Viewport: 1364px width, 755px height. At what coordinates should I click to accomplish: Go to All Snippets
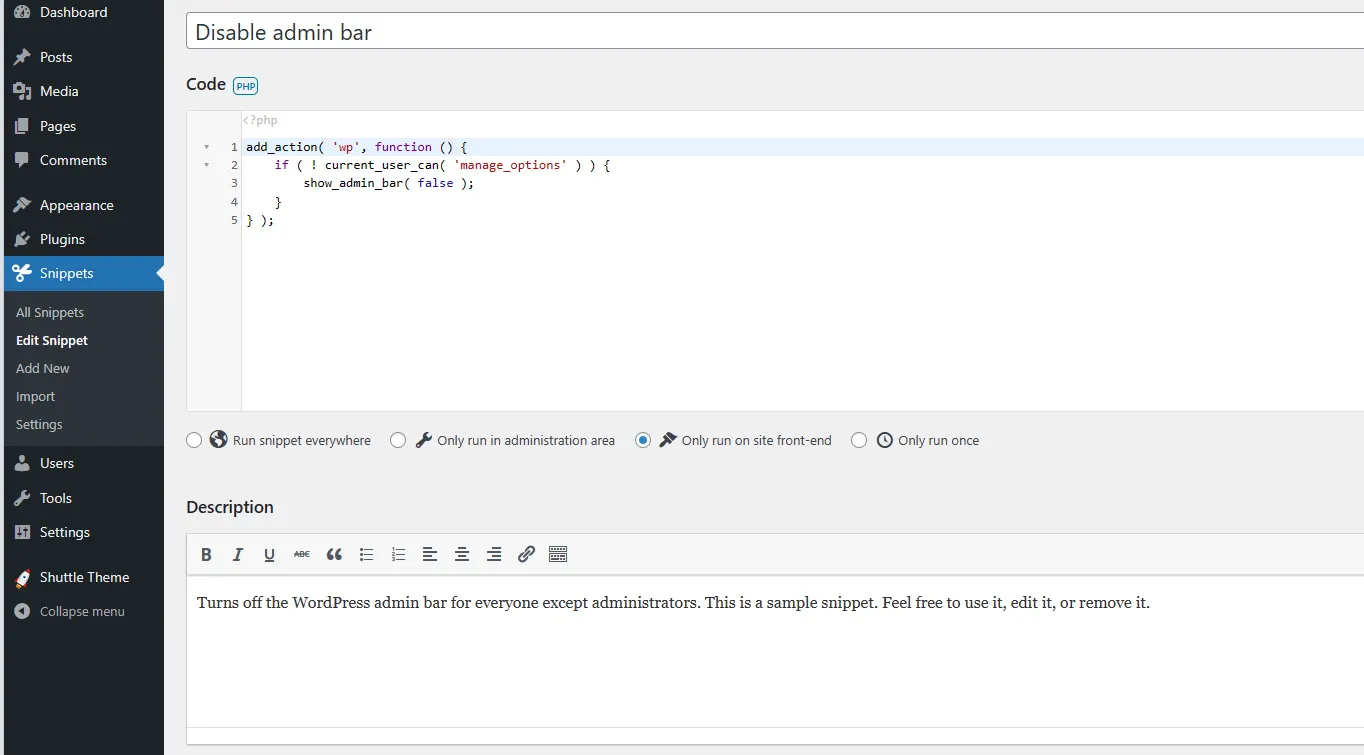(50, 312)
